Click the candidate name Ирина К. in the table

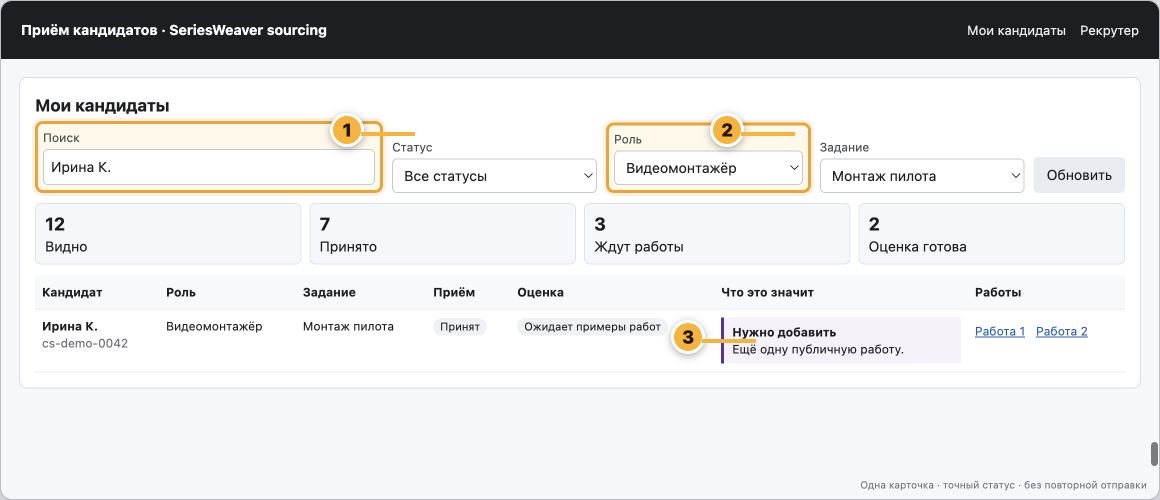pyautogui.click(x=70, y=326)
